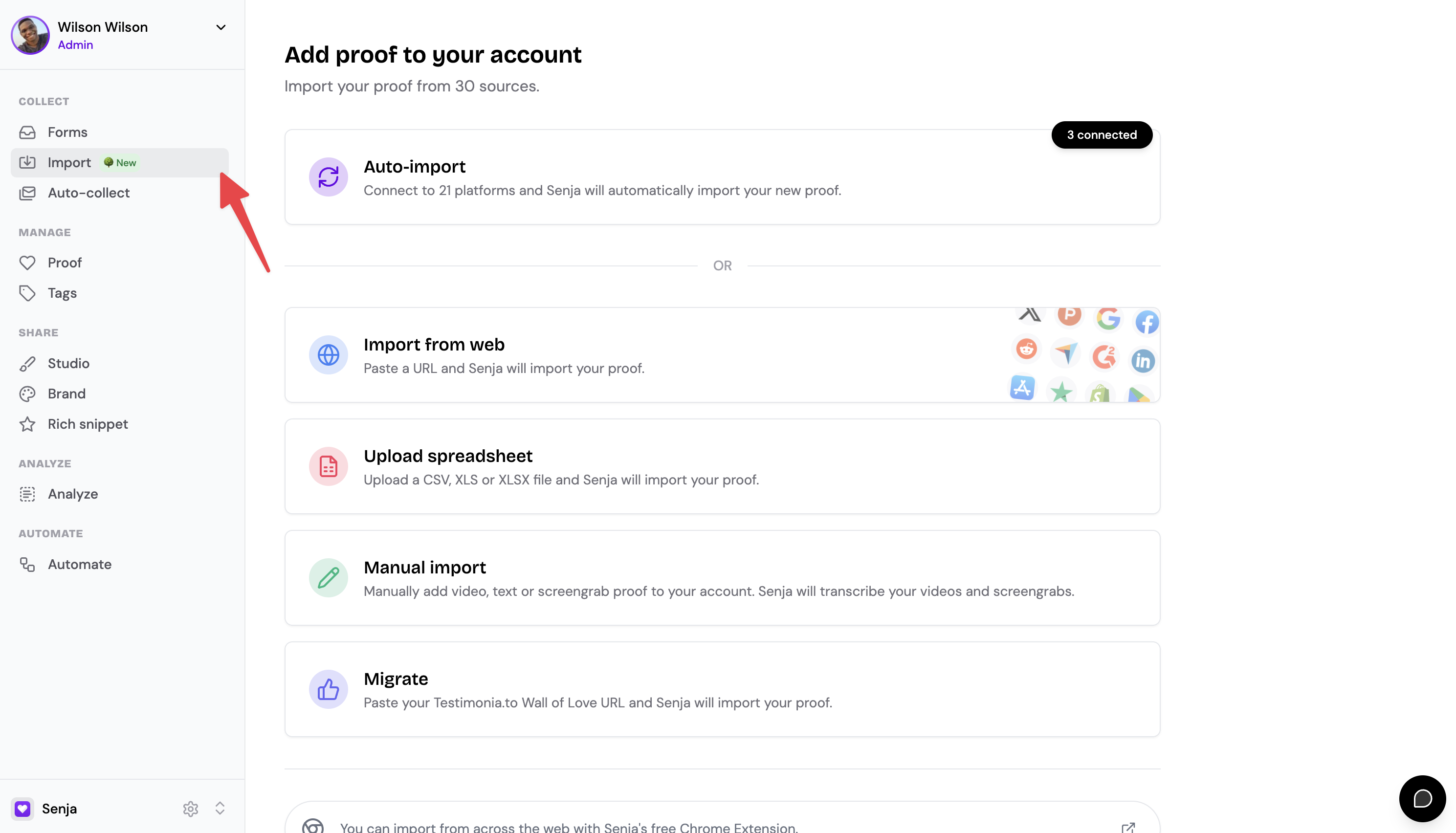This screenshot has width=1456, height=833.
Task: Open the Forms inbox icon
Action: click(27, 132)
